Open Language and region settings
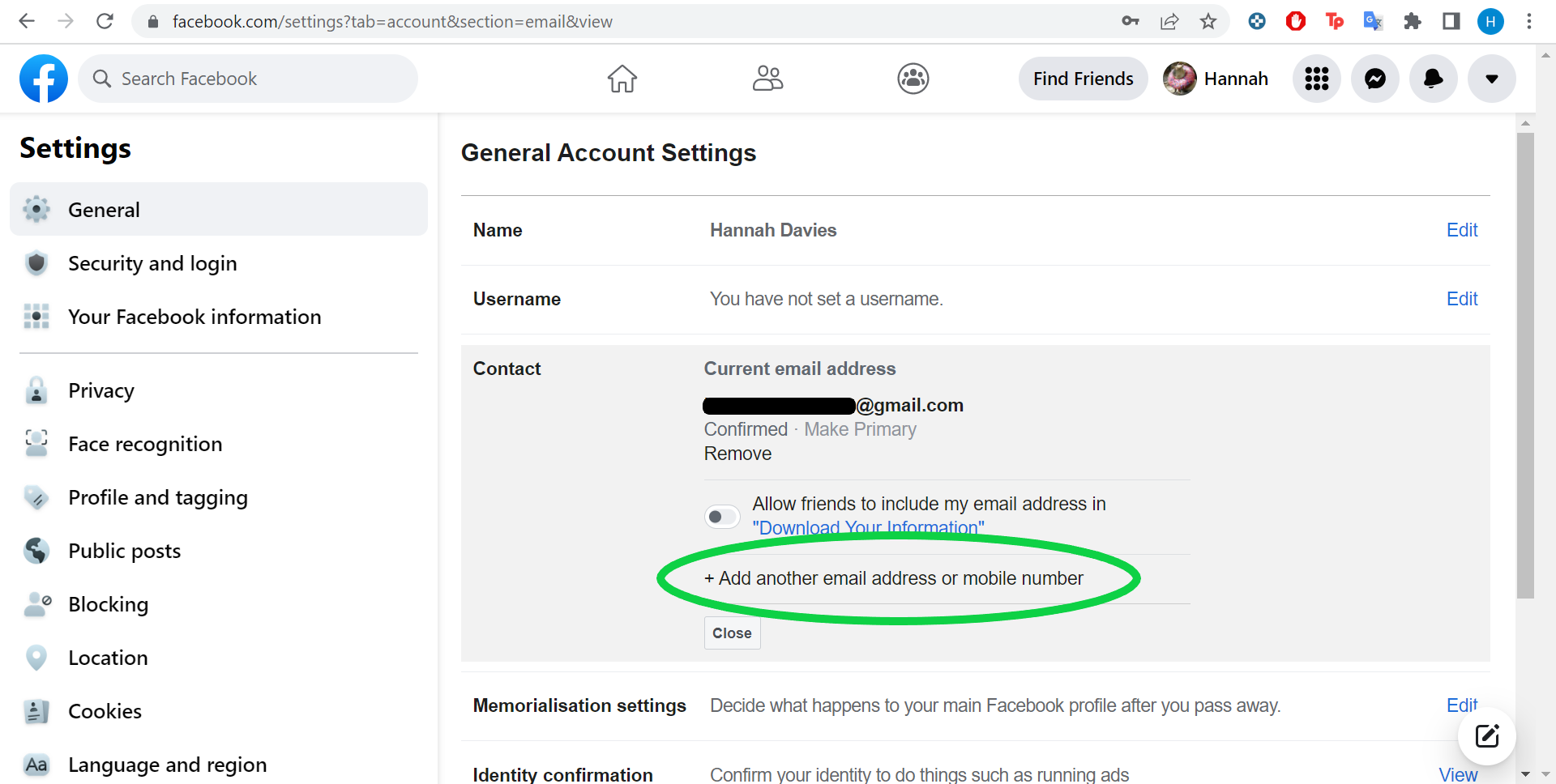 (219, 765)
